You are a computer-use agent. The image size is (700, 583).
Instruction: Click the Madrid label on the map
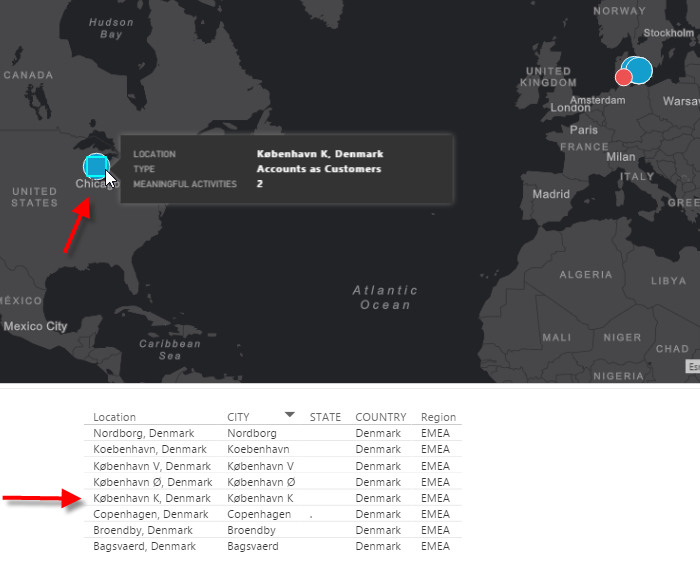point(551,194)
